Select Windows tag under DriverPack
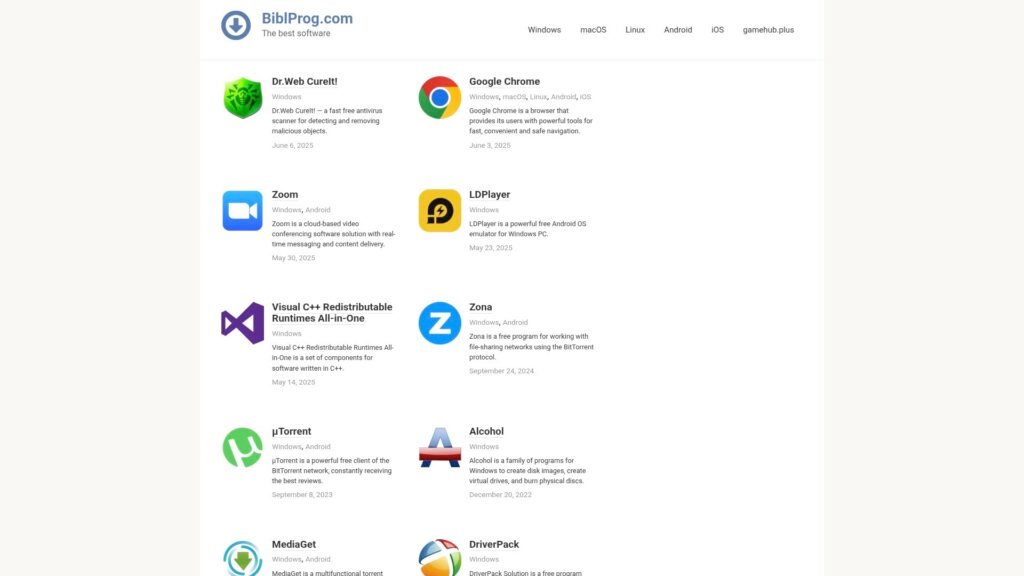1024x576 pixels. point(484,559)
